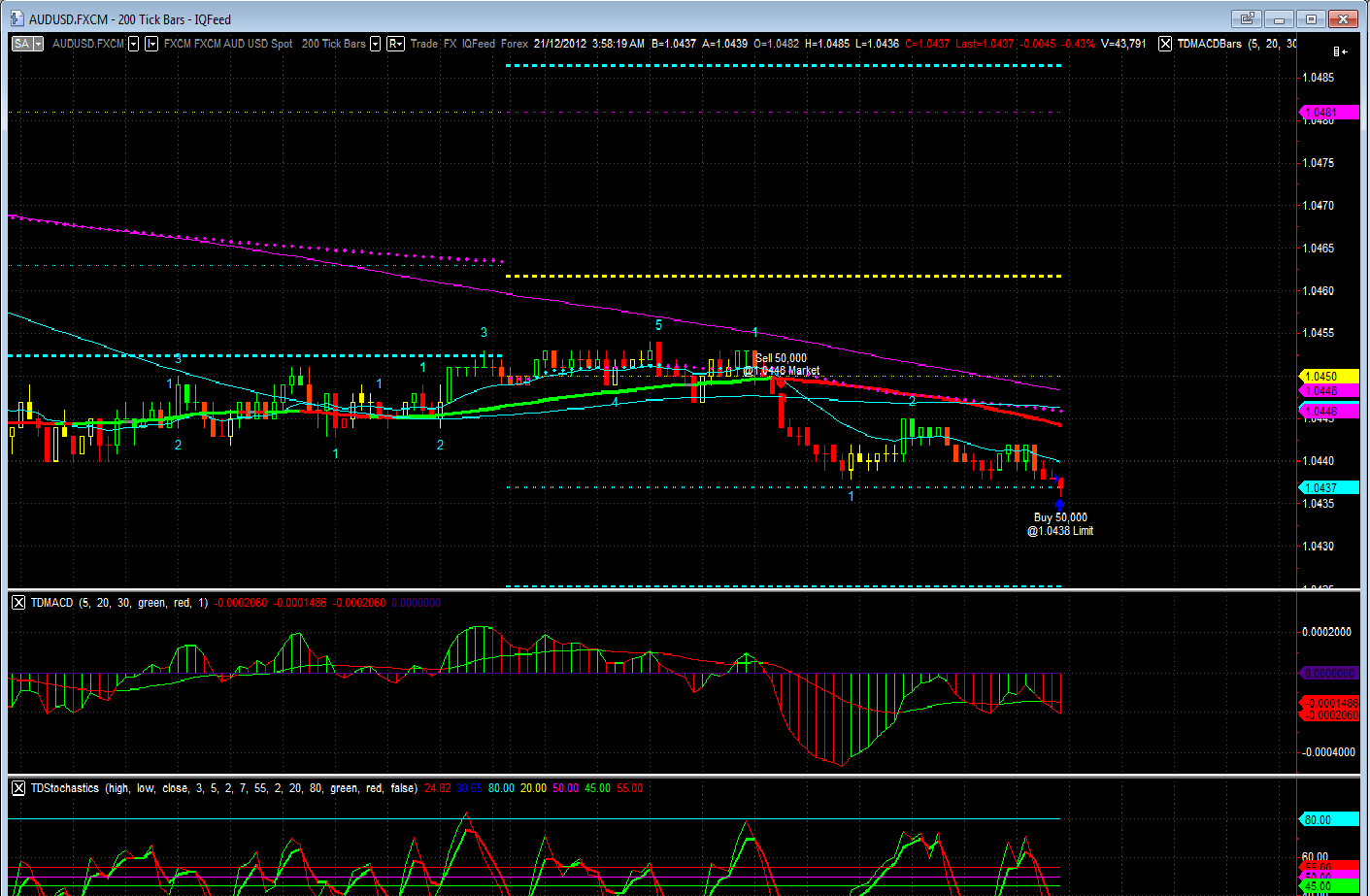Open the I dropdown before the FXCM description

tap(151, 44)
